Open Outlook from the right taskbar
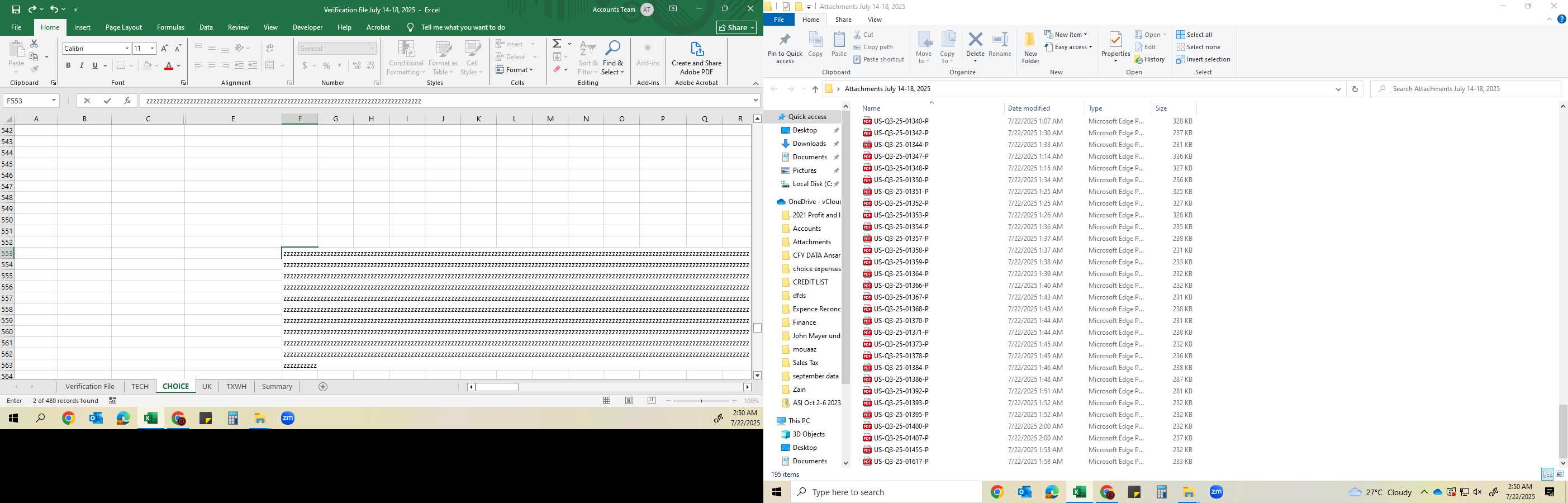The image size is (1568, 503). point(1024,492)
